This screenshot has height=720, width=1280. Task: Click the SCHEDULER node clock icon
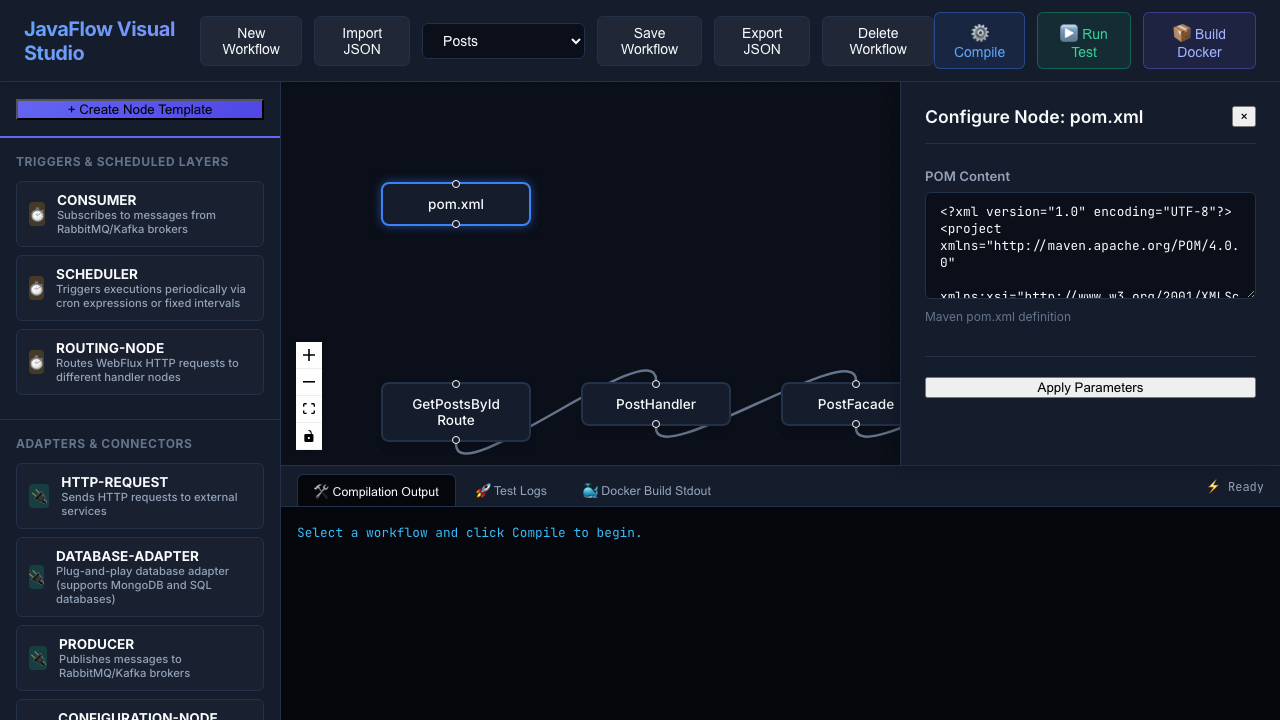[x=37, y=288]
